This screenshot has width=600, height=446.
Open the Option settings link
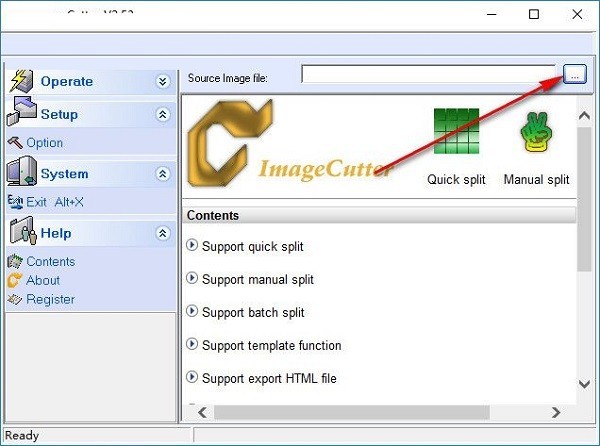(44, 143)
